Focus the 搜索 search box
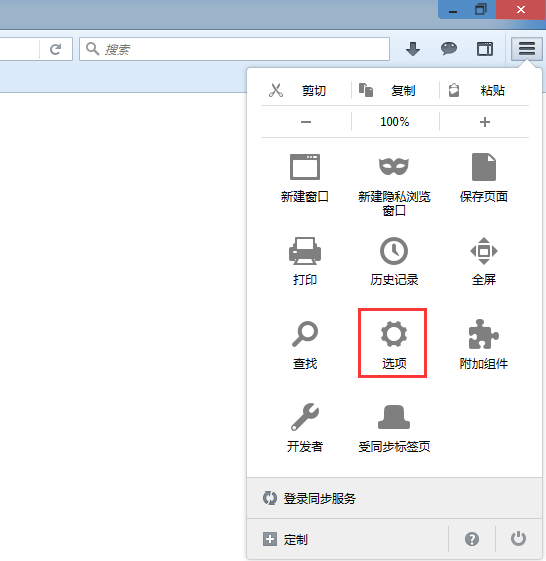 pyautogui.click(x=234, y=49)
